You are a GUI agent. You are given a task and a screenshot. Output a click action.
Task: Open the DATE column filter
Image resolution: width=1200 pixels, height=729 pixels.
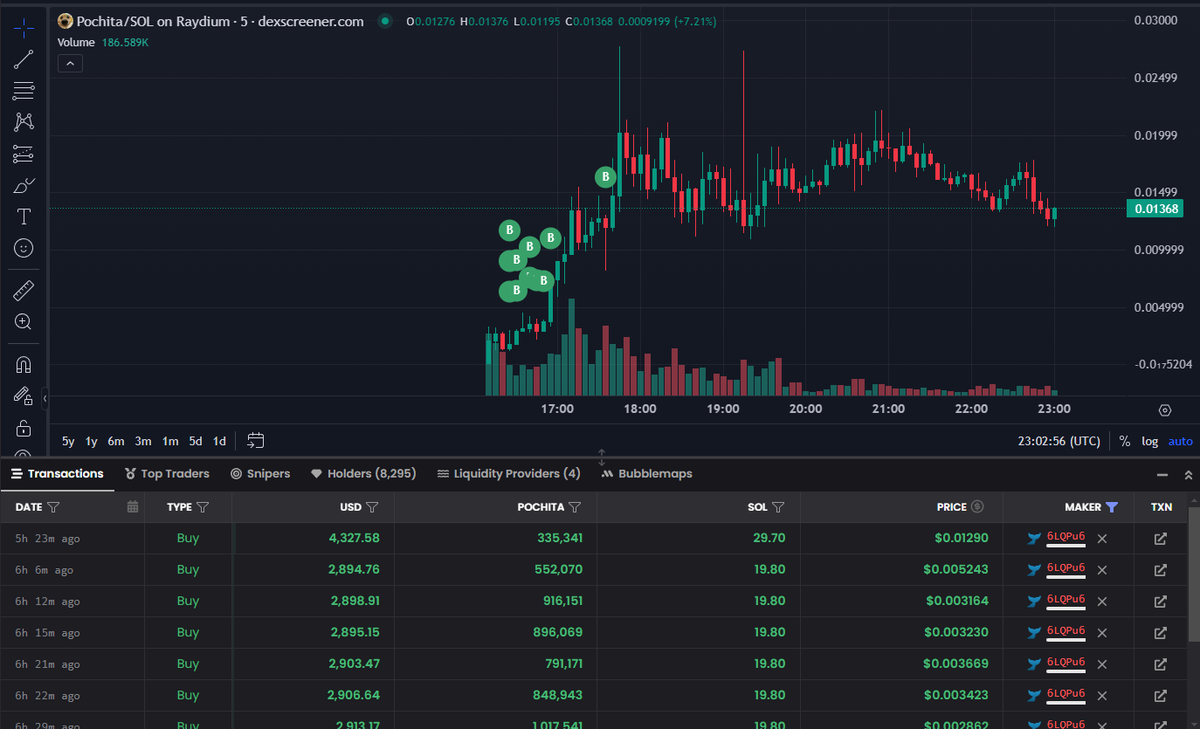tap(53, 508)
